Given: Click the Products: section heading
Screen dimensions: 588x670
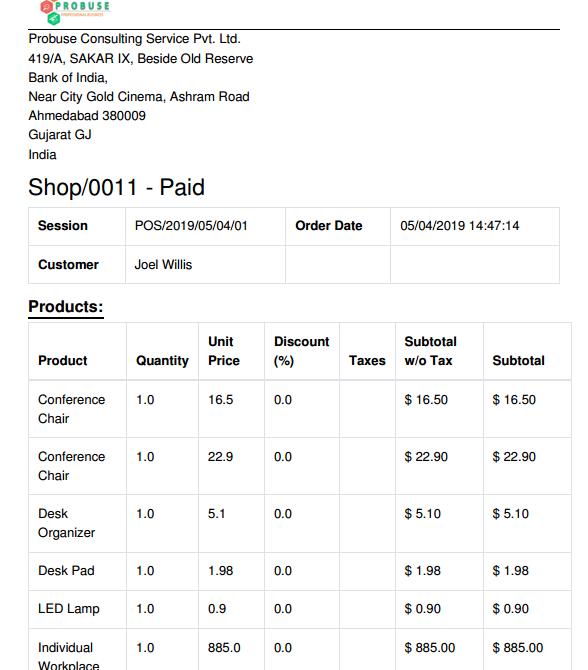Looking at the screenshot, I should 66,307.
